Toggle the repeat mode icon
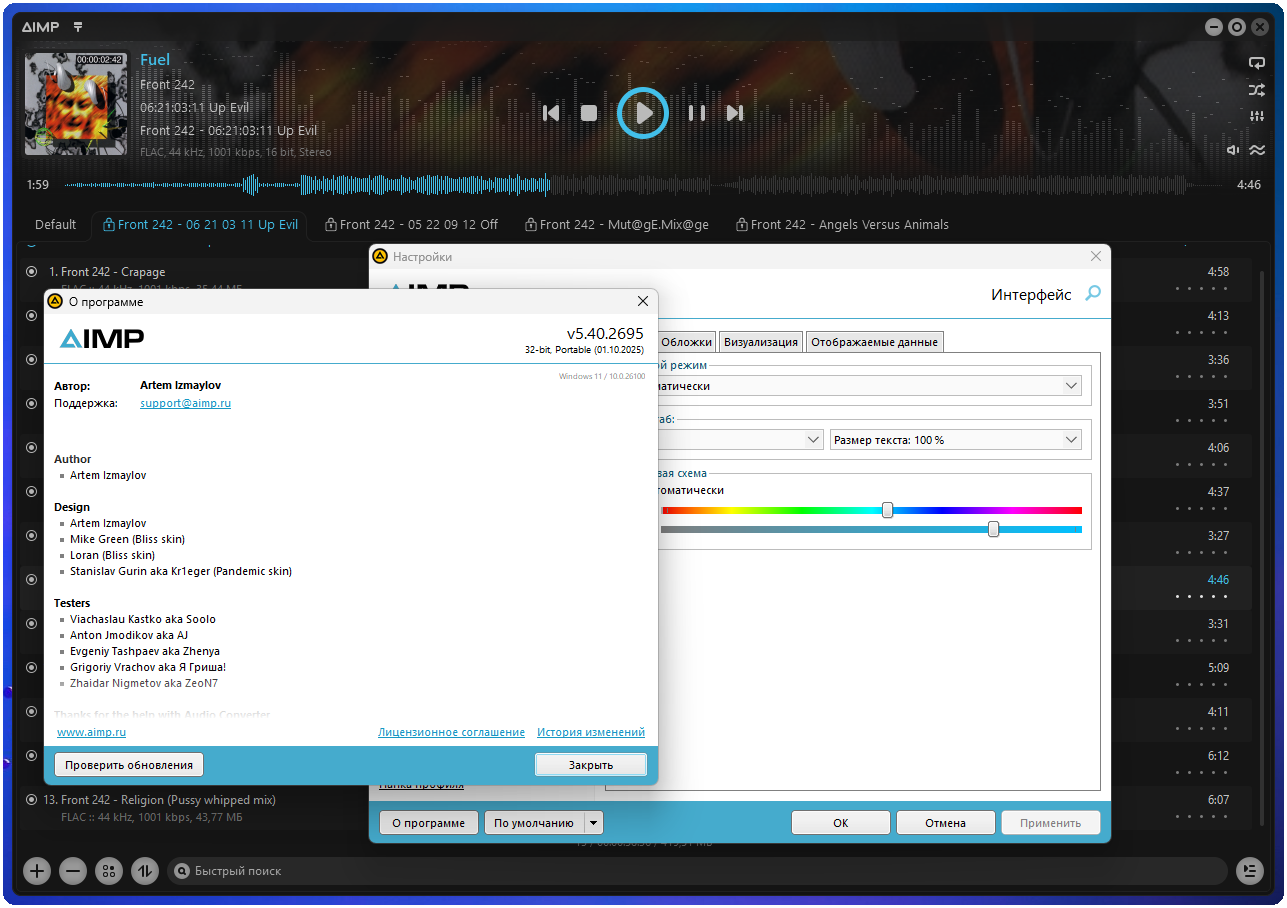The image size is (1287, 908). point(1257,63)
